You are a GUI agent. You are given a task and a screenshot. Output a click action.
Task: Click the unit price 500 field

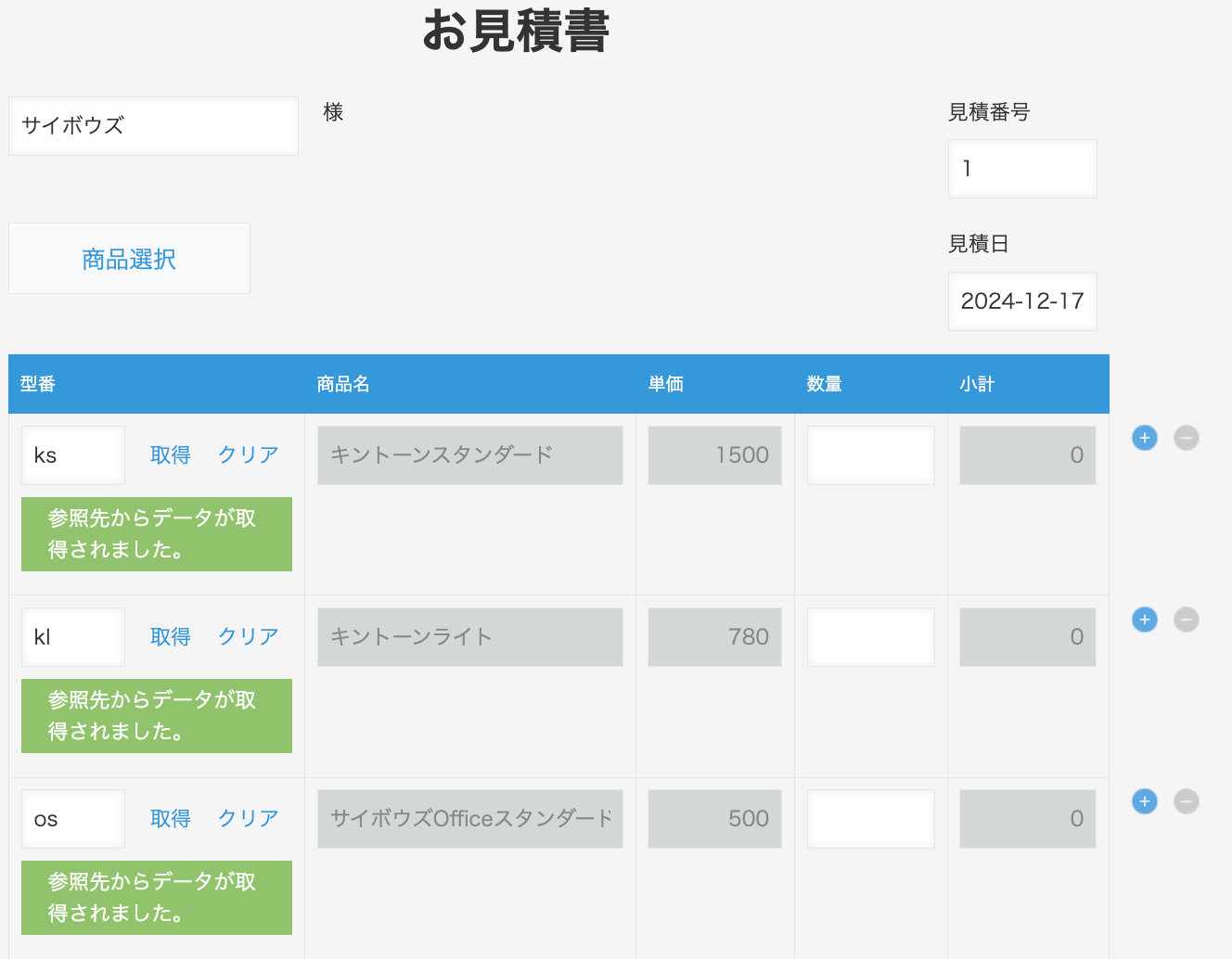tap(714, 819)
